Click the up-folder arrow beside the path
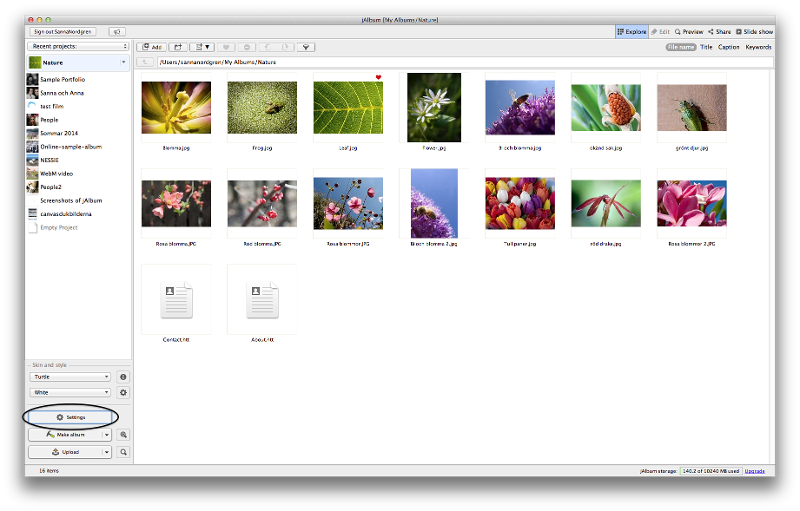800x511 pixels. click(x=145, y=62)
